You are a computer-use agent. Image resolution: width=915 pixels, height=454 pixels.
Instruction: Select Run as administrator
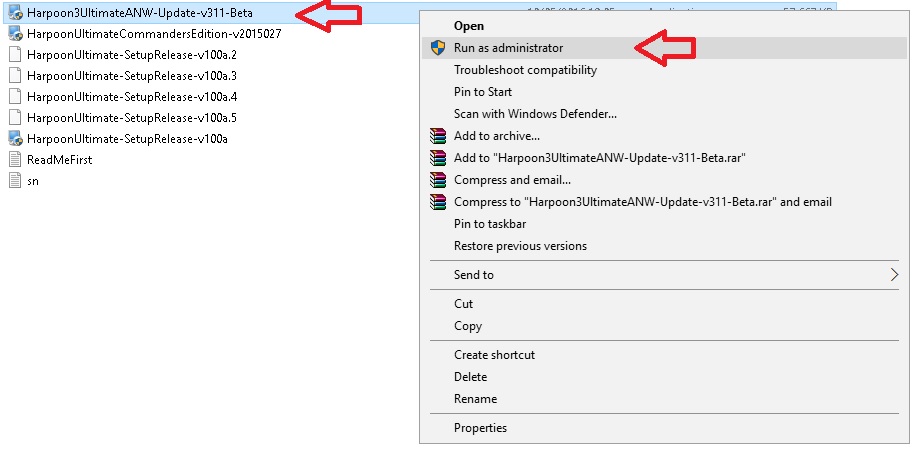click(x=508, y=48)
